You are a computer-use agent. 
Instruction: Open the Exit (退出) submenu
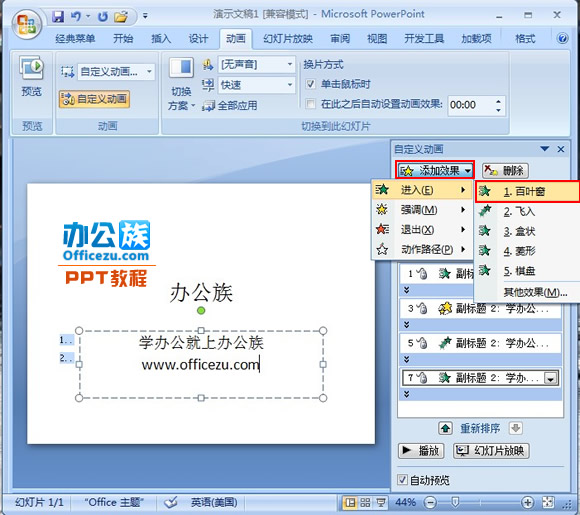[x=422, y=229]
